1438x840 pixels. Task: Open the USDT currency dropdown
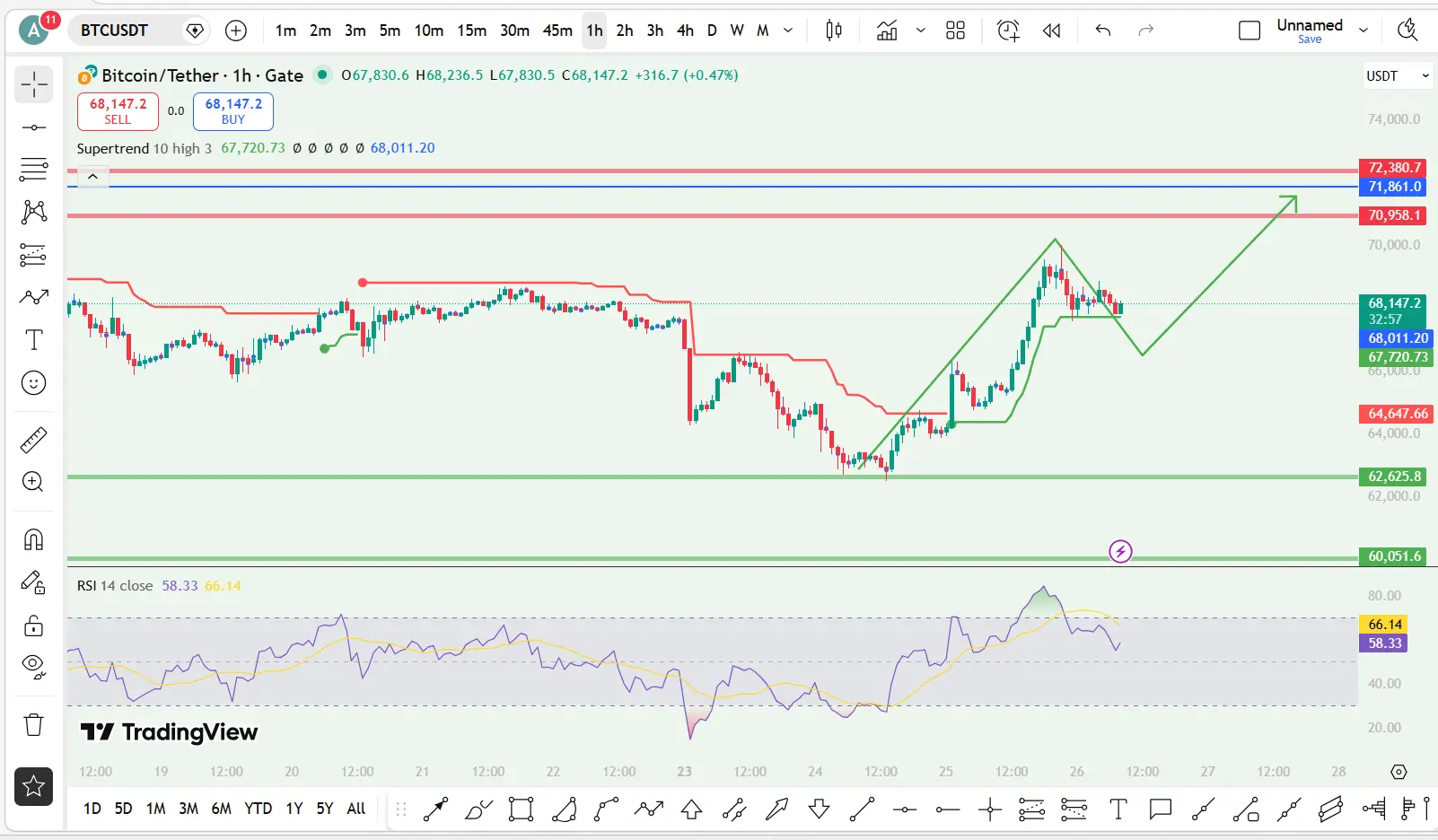pos(1398,76)
